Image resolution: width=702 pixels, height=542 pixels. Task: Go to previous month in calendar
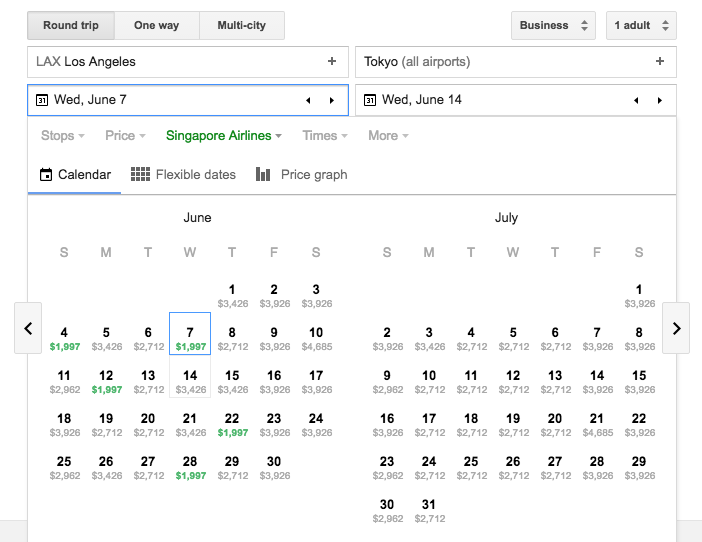[x=28, y=328]
